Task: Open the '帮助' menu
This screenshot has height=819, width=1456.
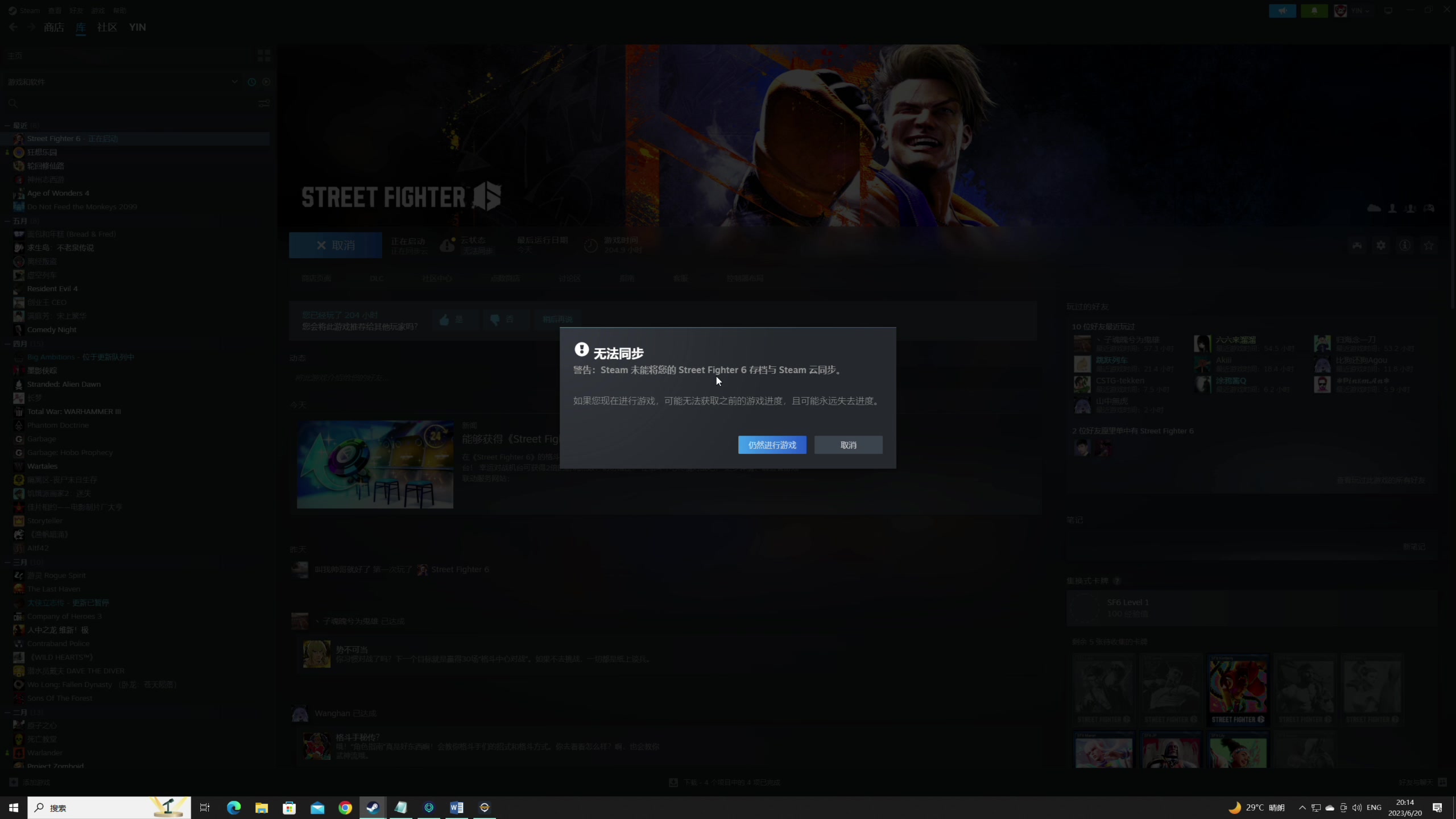Action: [x=119, y=11]
